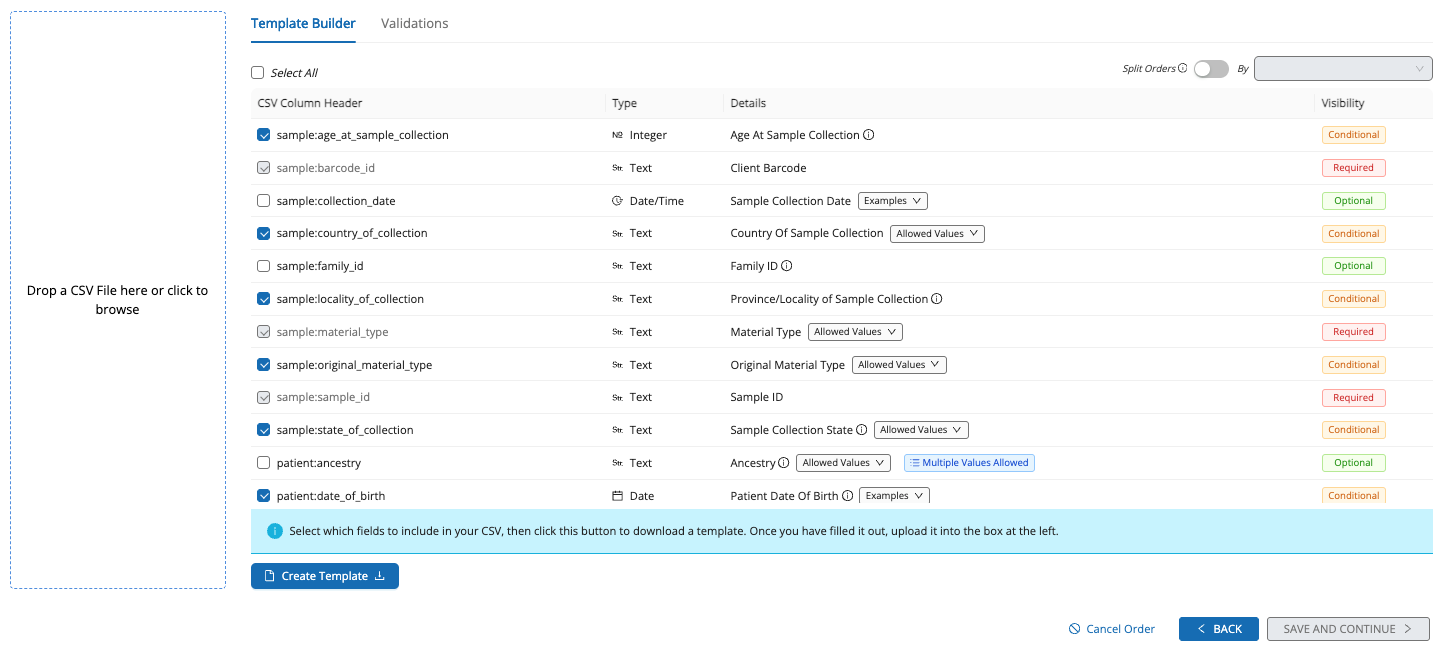Click the Text type icon for sample:sample_id
Viewport: 1450px width, 659px height.
(617, 397)
